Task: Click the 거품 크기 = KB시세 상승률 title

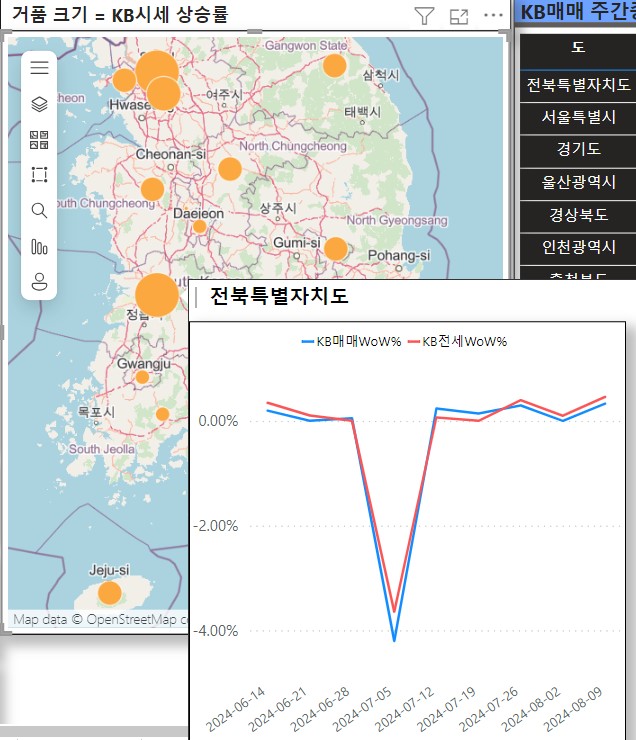Action: point(120,15)
